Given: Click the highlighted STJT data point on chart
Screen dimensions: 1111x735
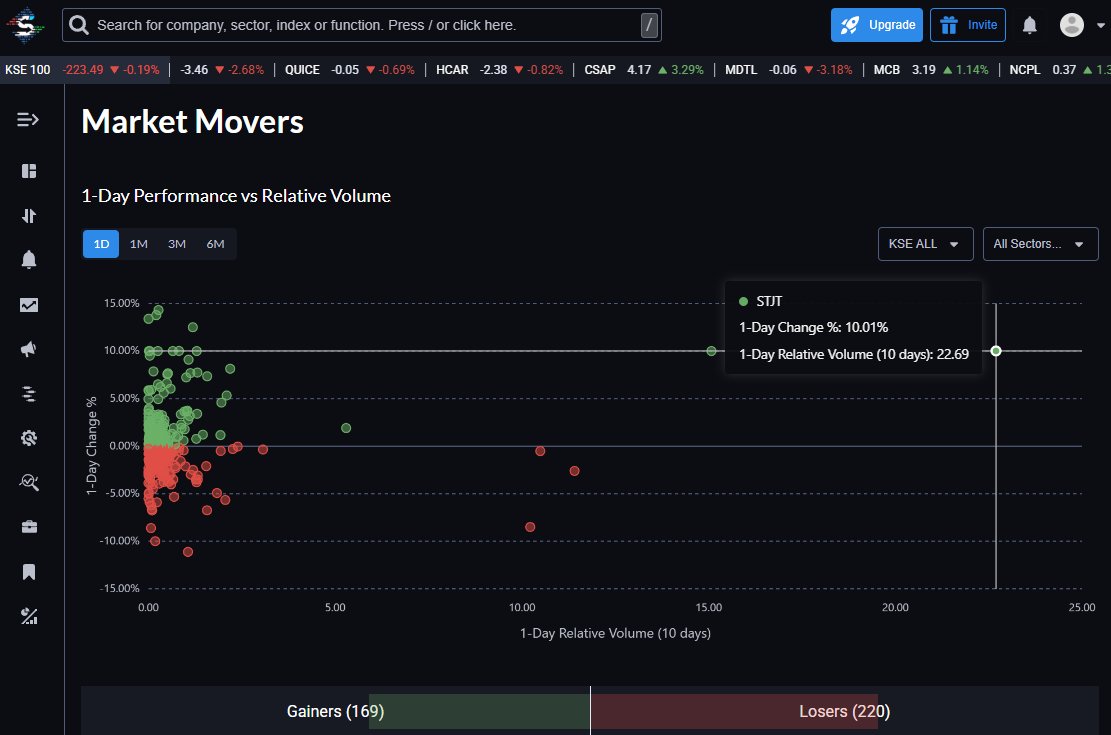Looking at the screenshot, I should pos(996,351).
